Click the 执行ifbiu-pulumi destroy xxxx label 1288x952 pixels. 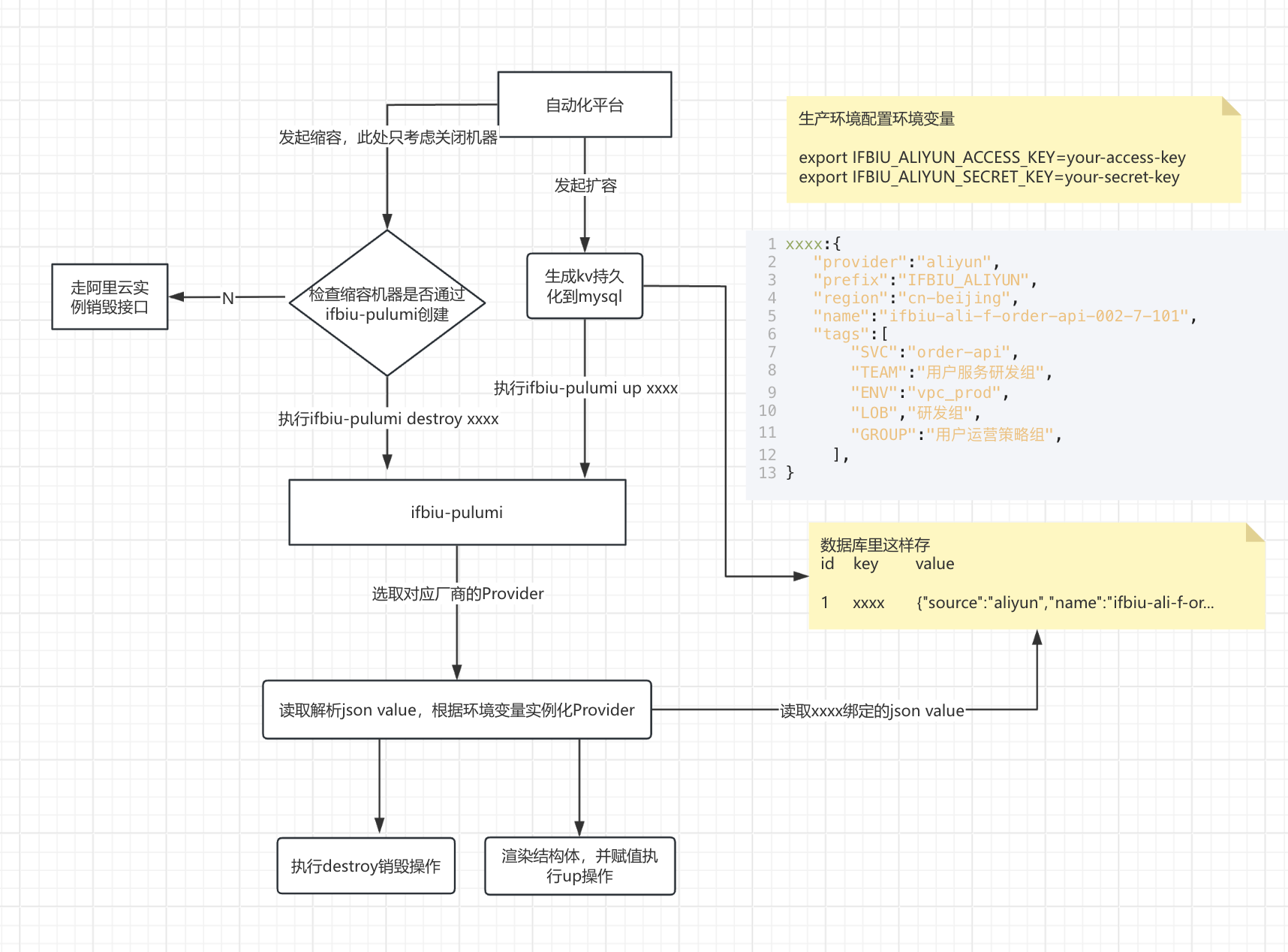pyautogui.click(x=388, y=419)
